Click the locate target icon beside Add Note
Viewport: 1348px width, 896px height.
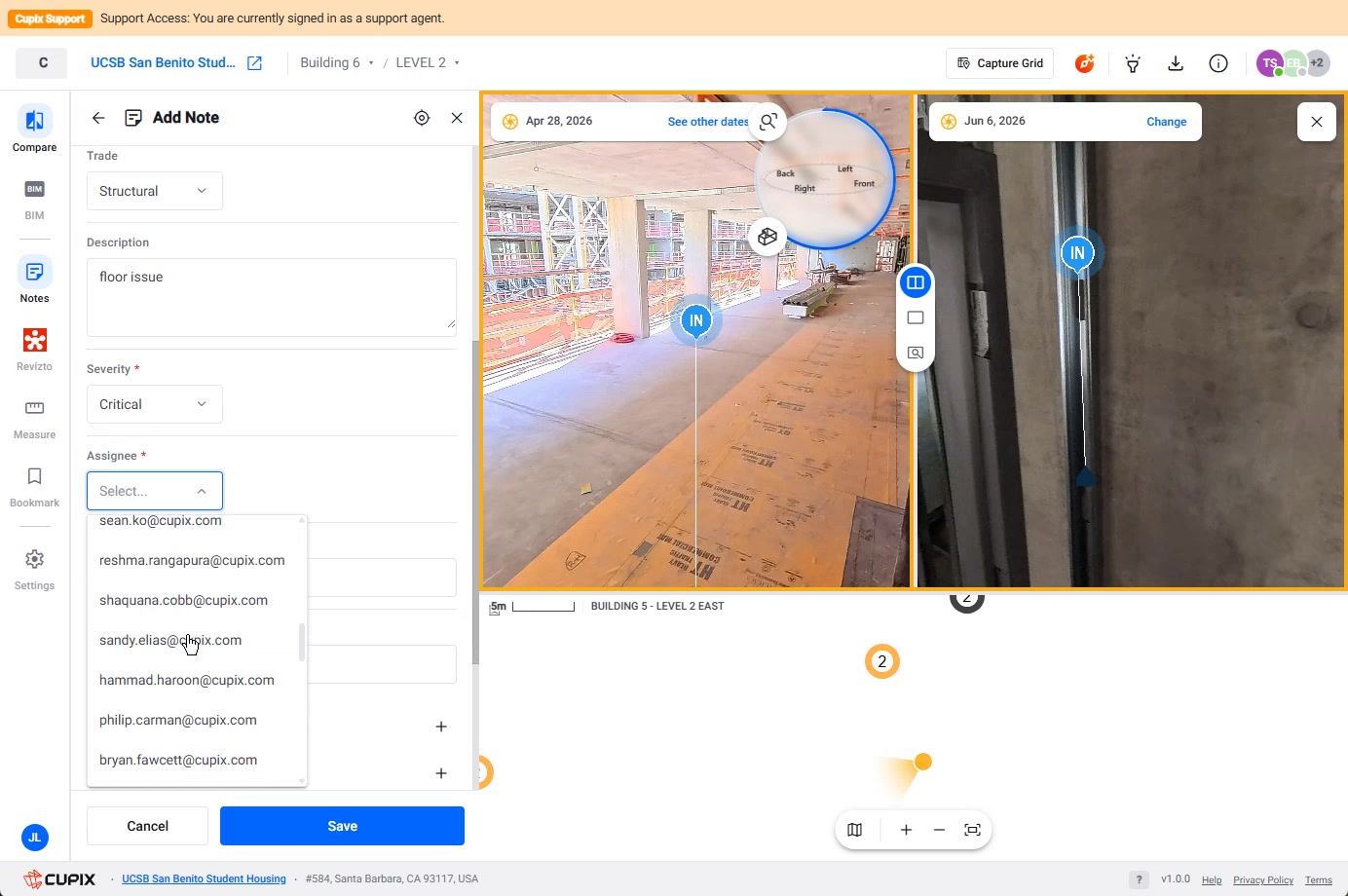tap(422, 118)
